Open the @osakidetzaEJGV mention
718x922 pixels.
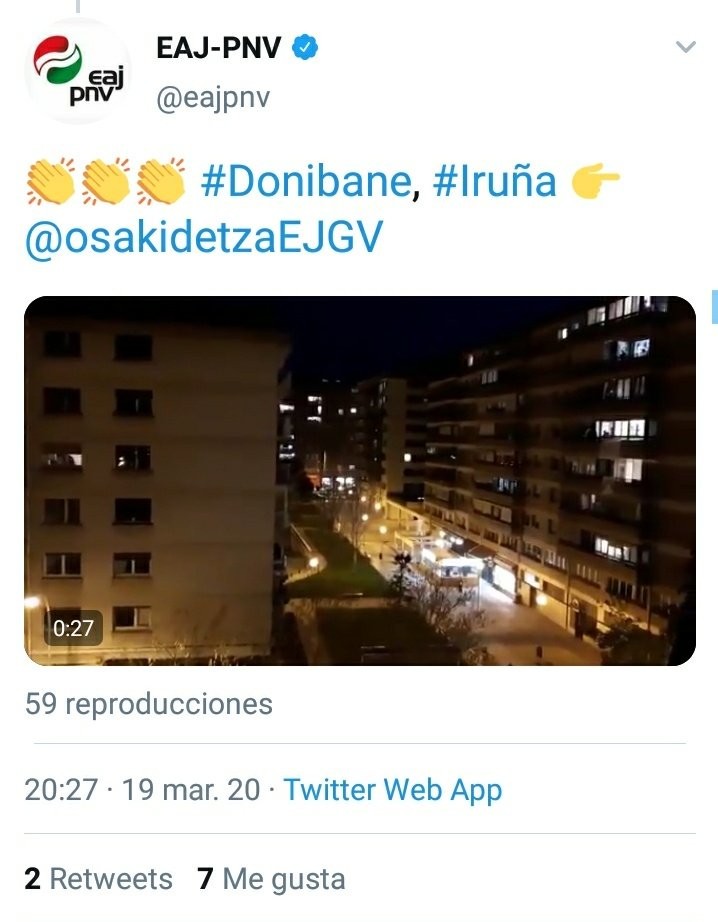pyautogui.click(x=203, y=237)
